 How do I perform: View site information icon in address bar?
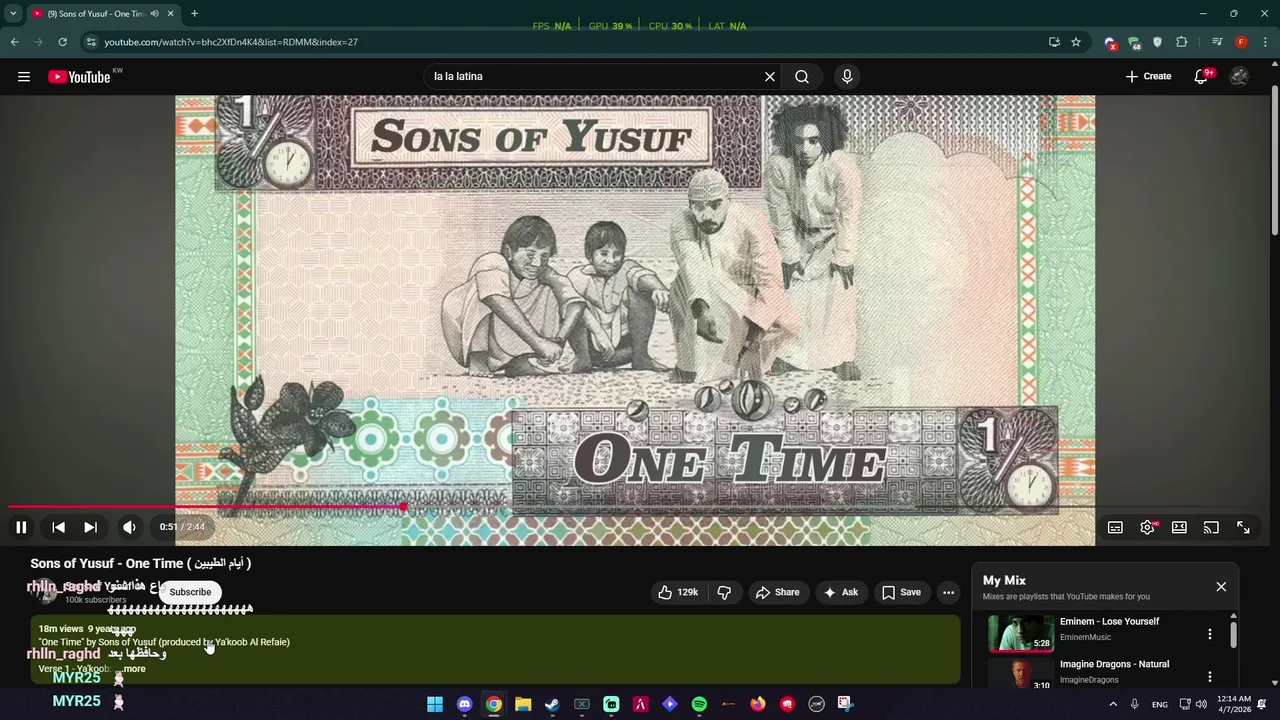91,42
